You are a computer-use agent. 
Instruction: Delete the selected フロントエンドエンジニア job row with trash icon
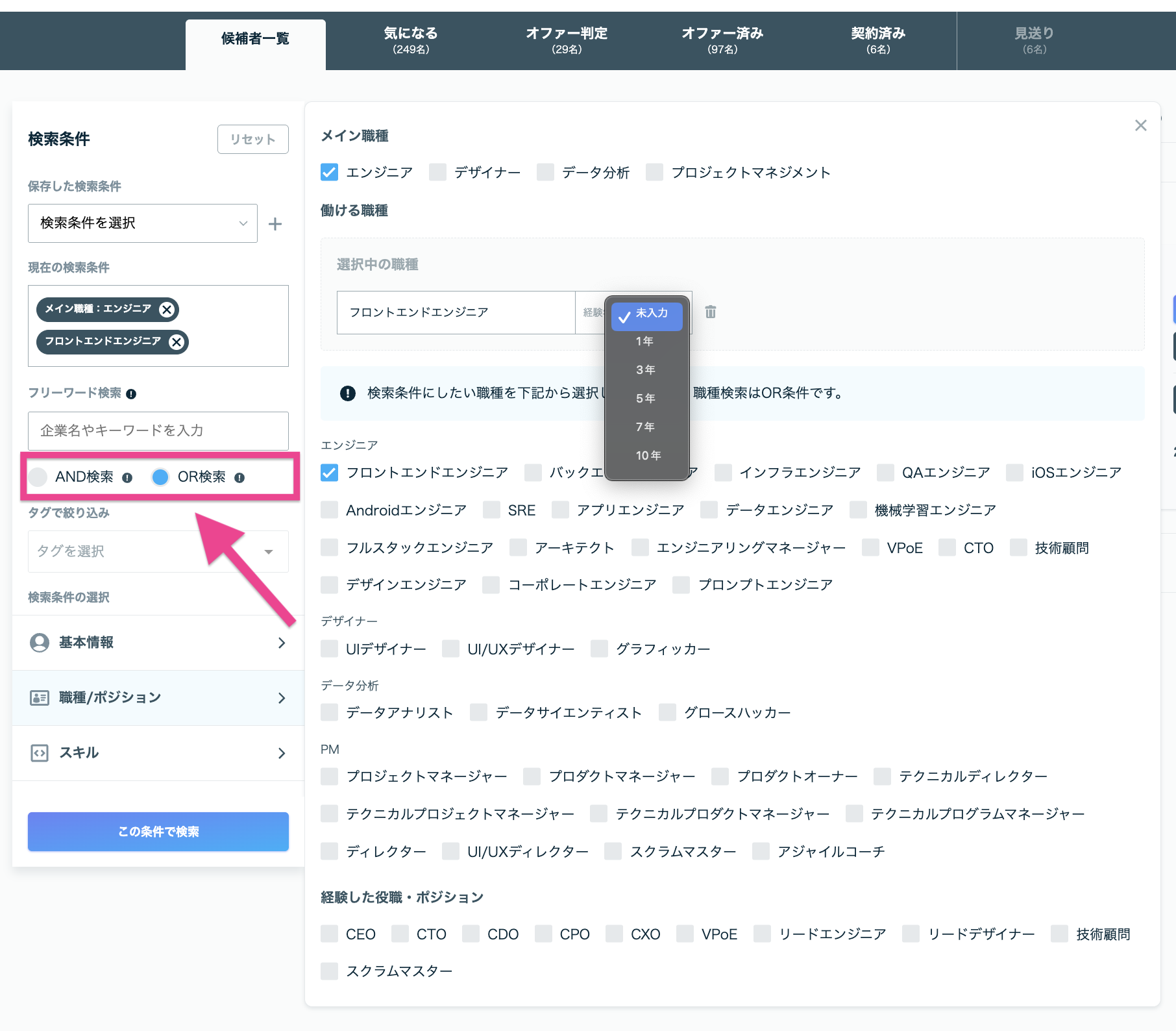point(711,312)
